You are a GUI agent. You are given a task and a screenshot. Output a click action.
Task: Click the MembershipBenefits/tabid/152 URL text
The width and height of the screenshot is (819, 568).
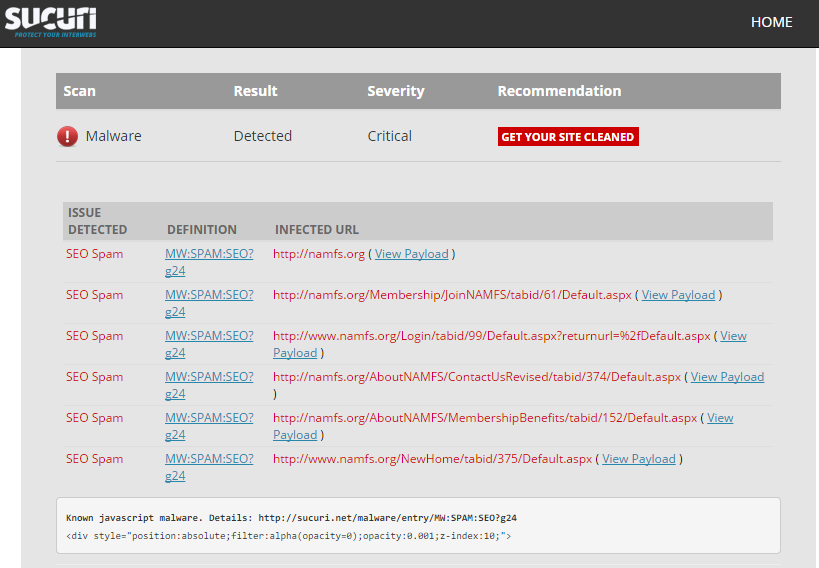485,418
